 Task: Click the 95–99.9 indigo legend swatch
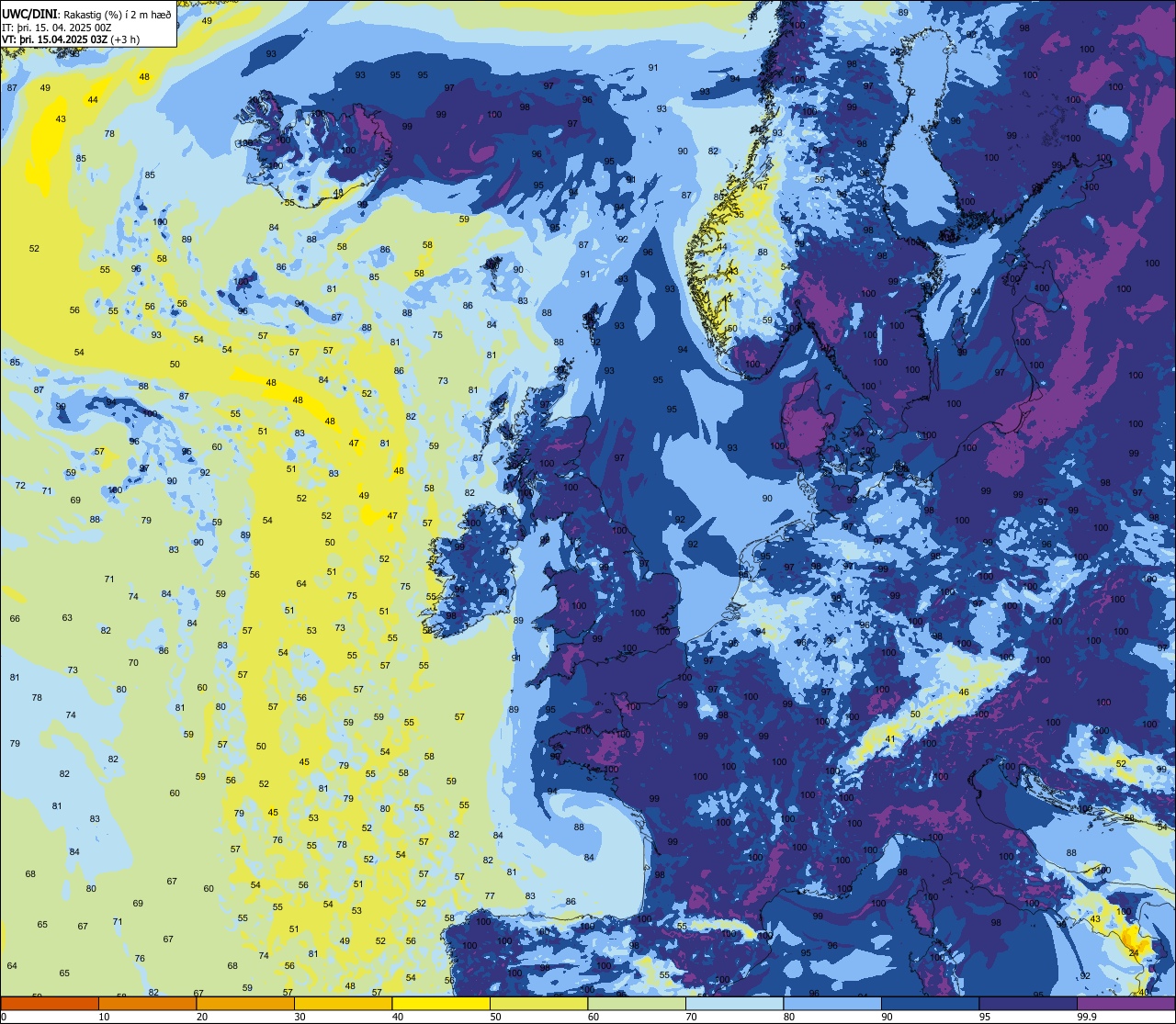[x=1028, y=1003]
